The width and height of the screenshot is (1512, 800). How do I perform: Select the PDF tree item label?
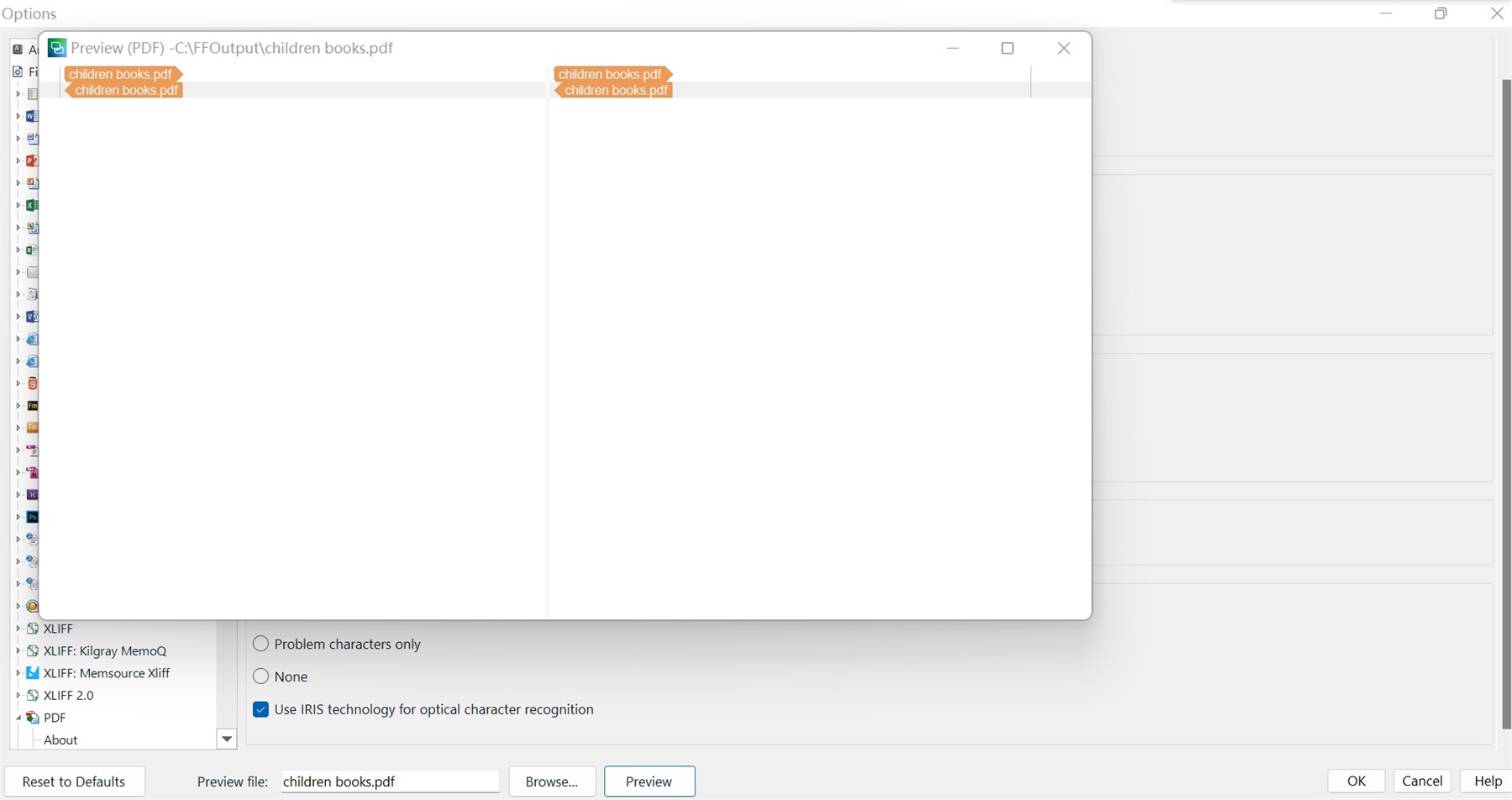[55, 718]
